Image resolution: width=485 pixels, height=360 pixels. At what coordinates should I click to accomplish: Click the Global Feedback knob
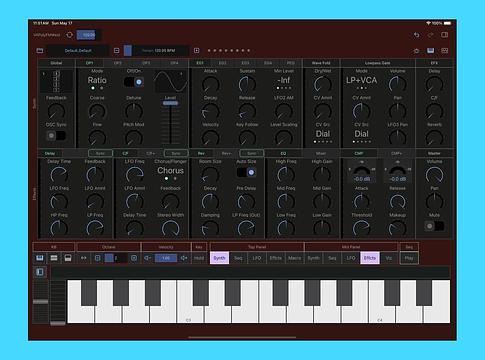click(56, 111)
